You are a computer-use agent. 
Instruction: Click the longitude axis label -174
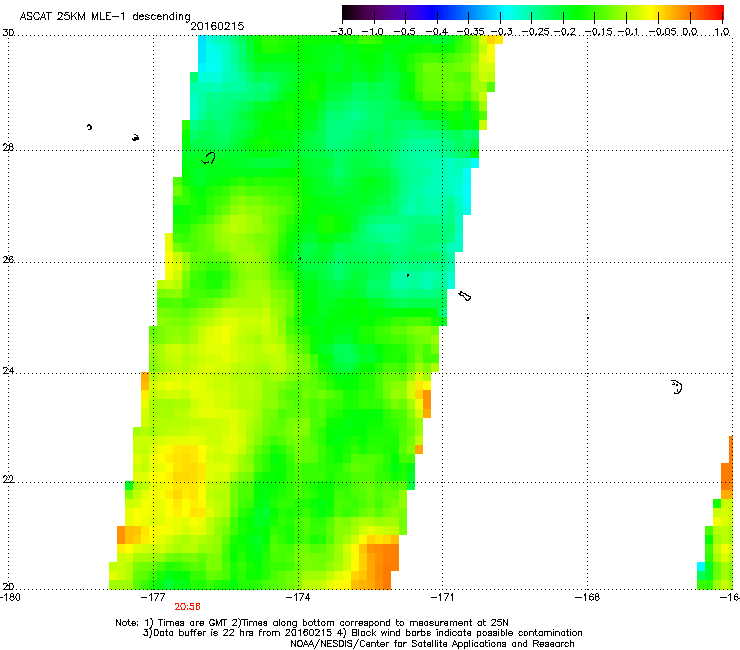coord(298,598)
